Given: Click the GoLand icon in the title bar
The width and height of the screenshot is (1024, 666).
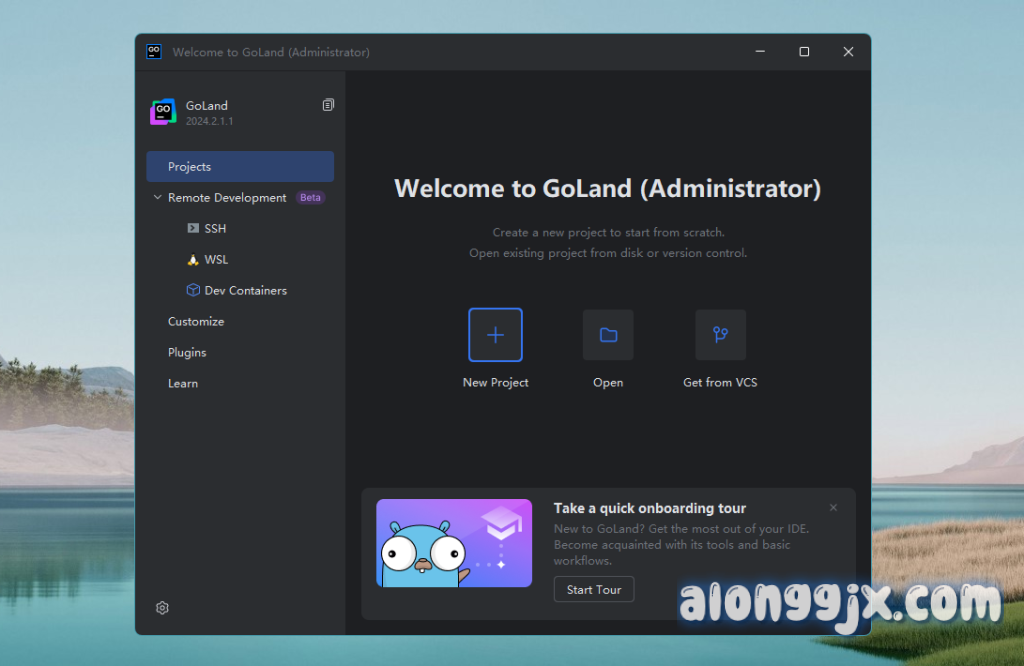Looking at the screenshot, I should (x=154, y=52).
